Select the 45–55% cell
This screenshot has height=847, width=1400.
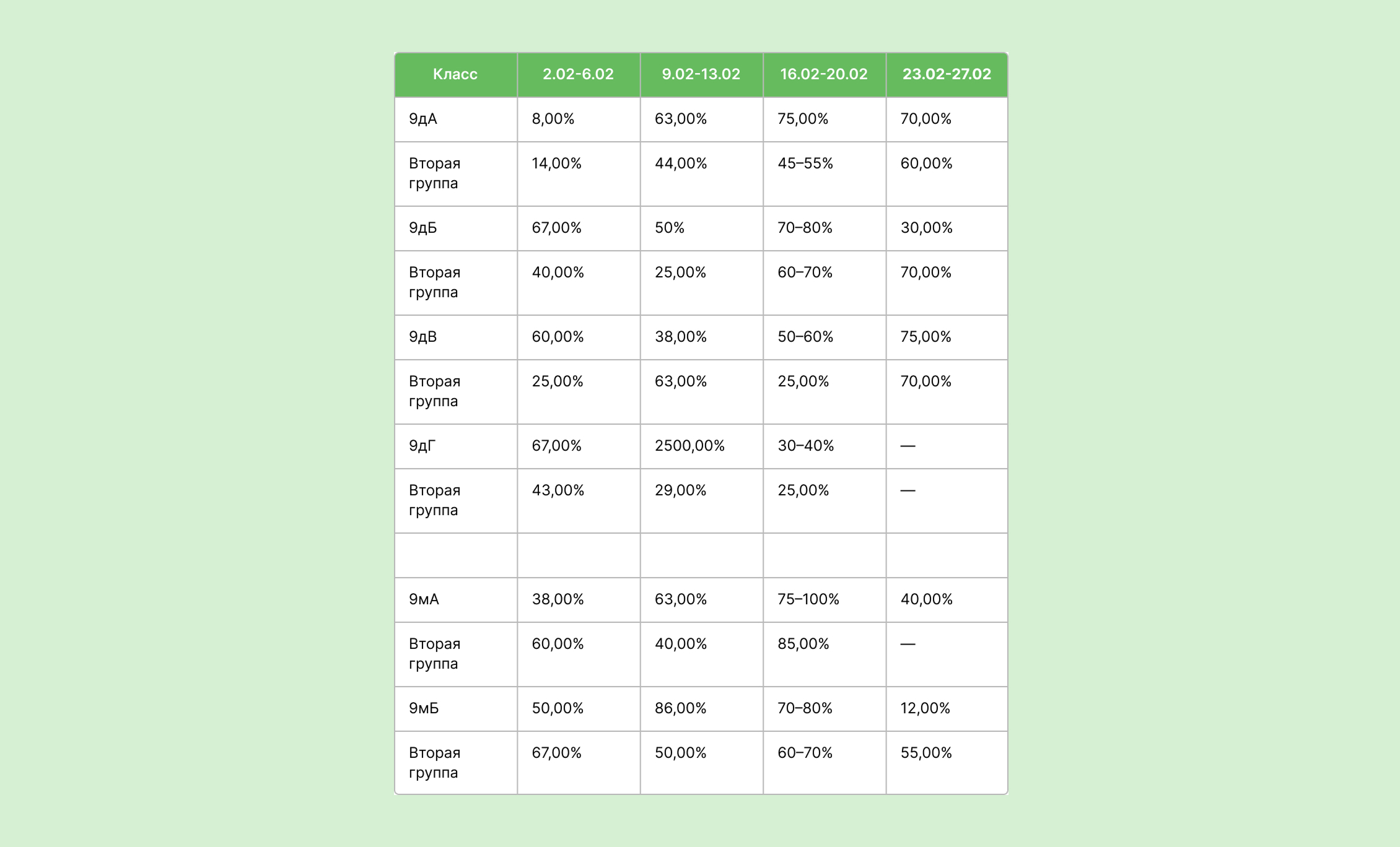tap(825, 173)
